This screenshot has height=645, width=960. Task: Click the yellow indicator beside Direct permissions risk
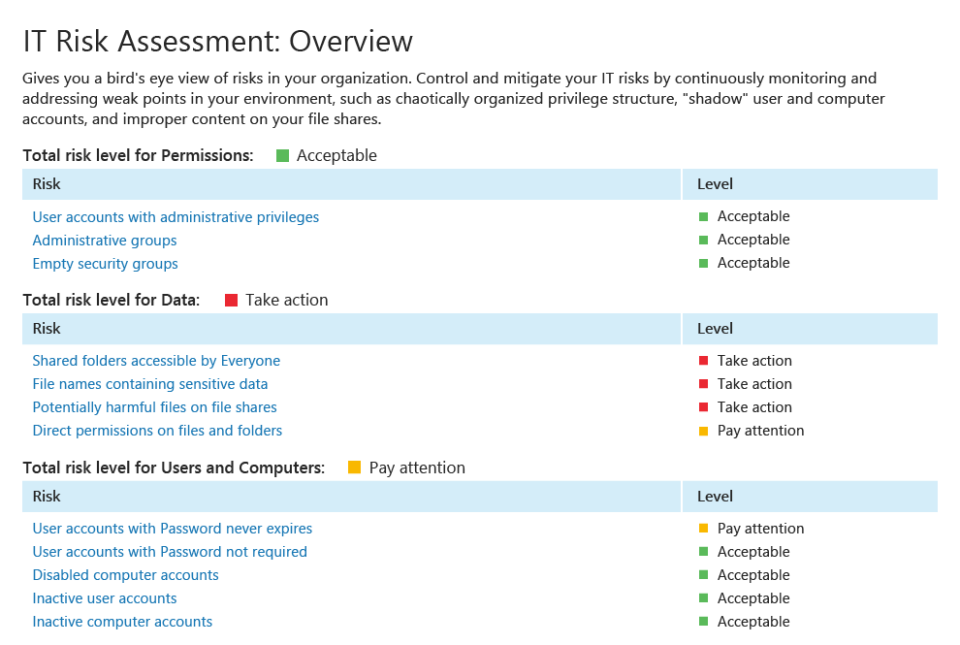[701, 430]
